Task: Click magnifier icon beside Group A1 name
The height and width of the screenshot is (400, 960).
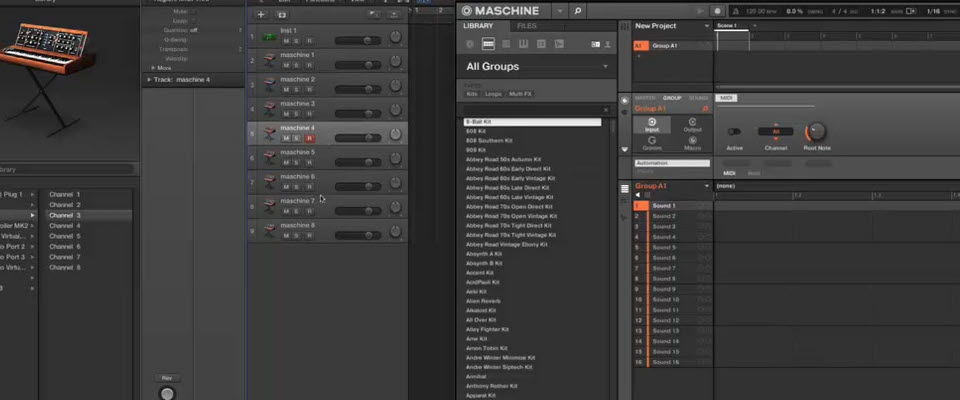Action: pyautogui.click(x=705, y=108)
